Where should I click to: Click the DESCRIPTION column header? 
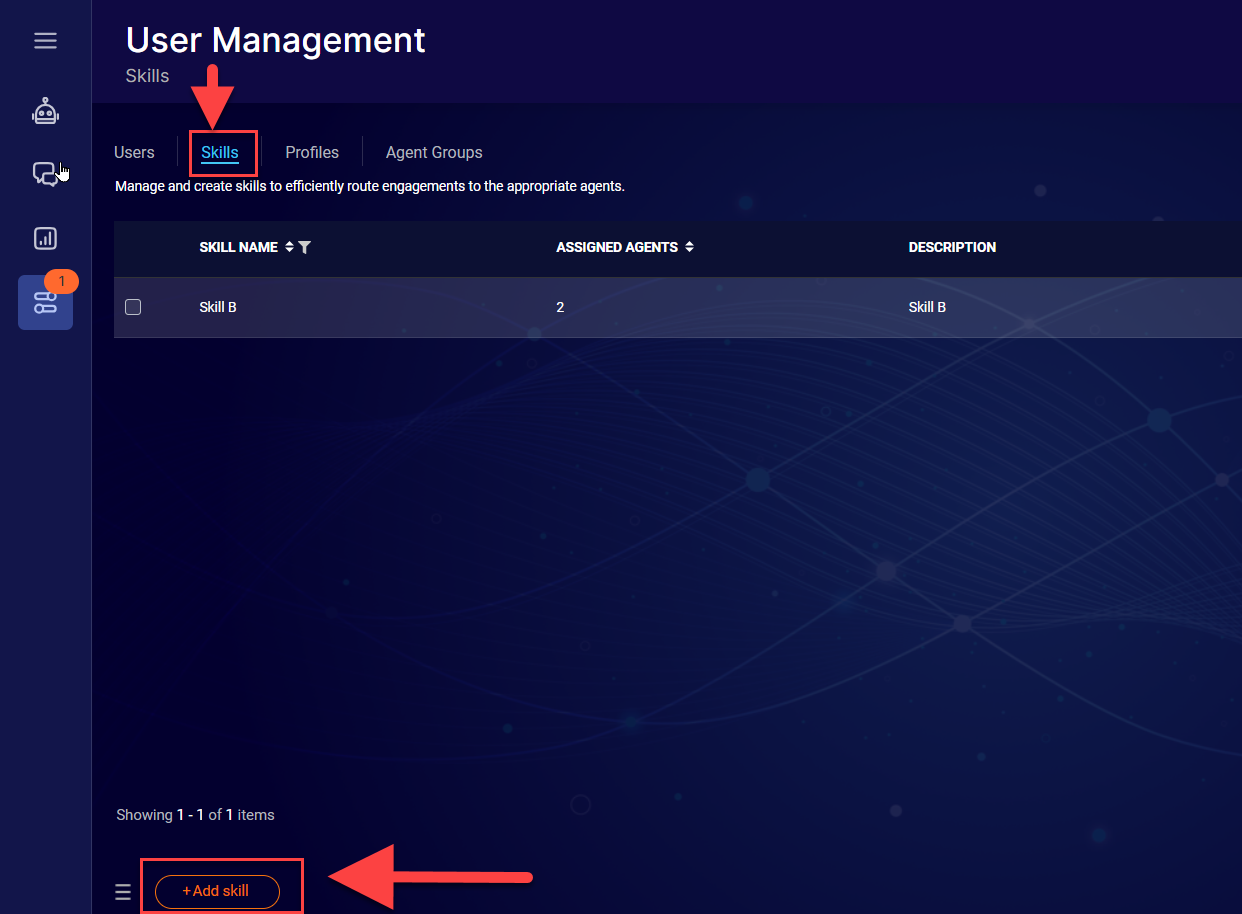tap(952, 247)
